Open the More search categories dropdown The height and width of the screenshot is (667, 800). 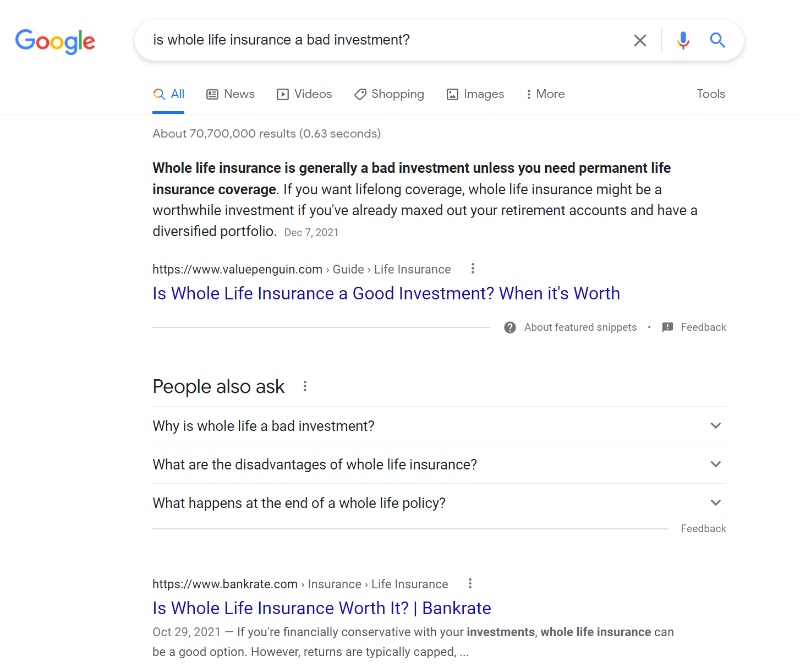pos(545,94)
